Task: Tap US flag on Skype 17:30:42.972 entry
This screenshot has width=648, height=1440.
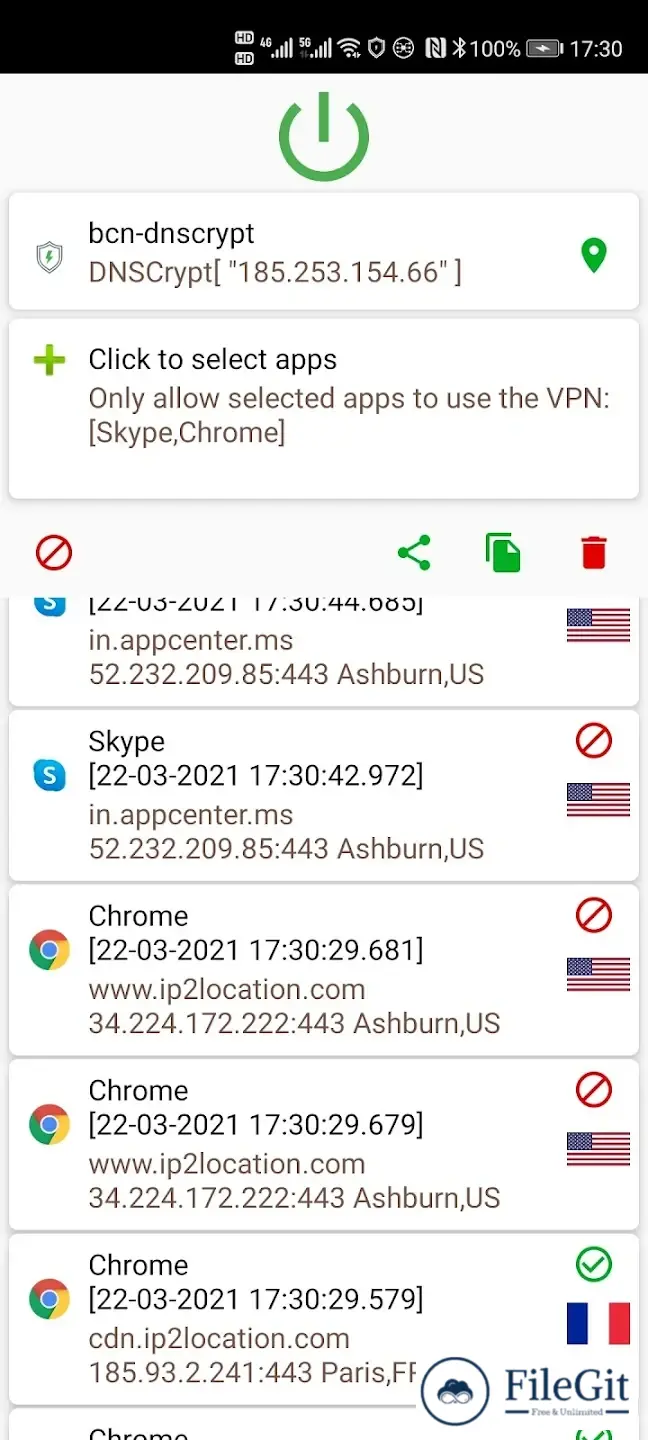Action: 598,799
